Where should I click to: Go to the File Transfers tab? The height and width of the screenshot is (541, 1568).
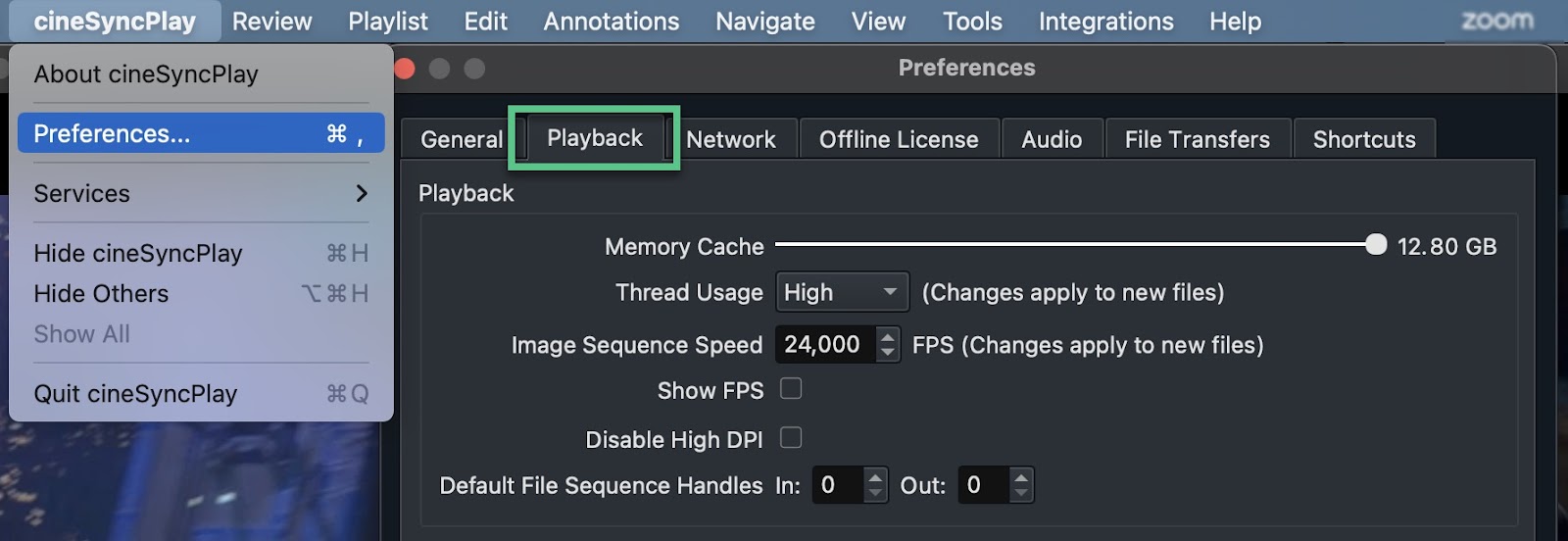pyautogui.click(x=1197, y=139)
